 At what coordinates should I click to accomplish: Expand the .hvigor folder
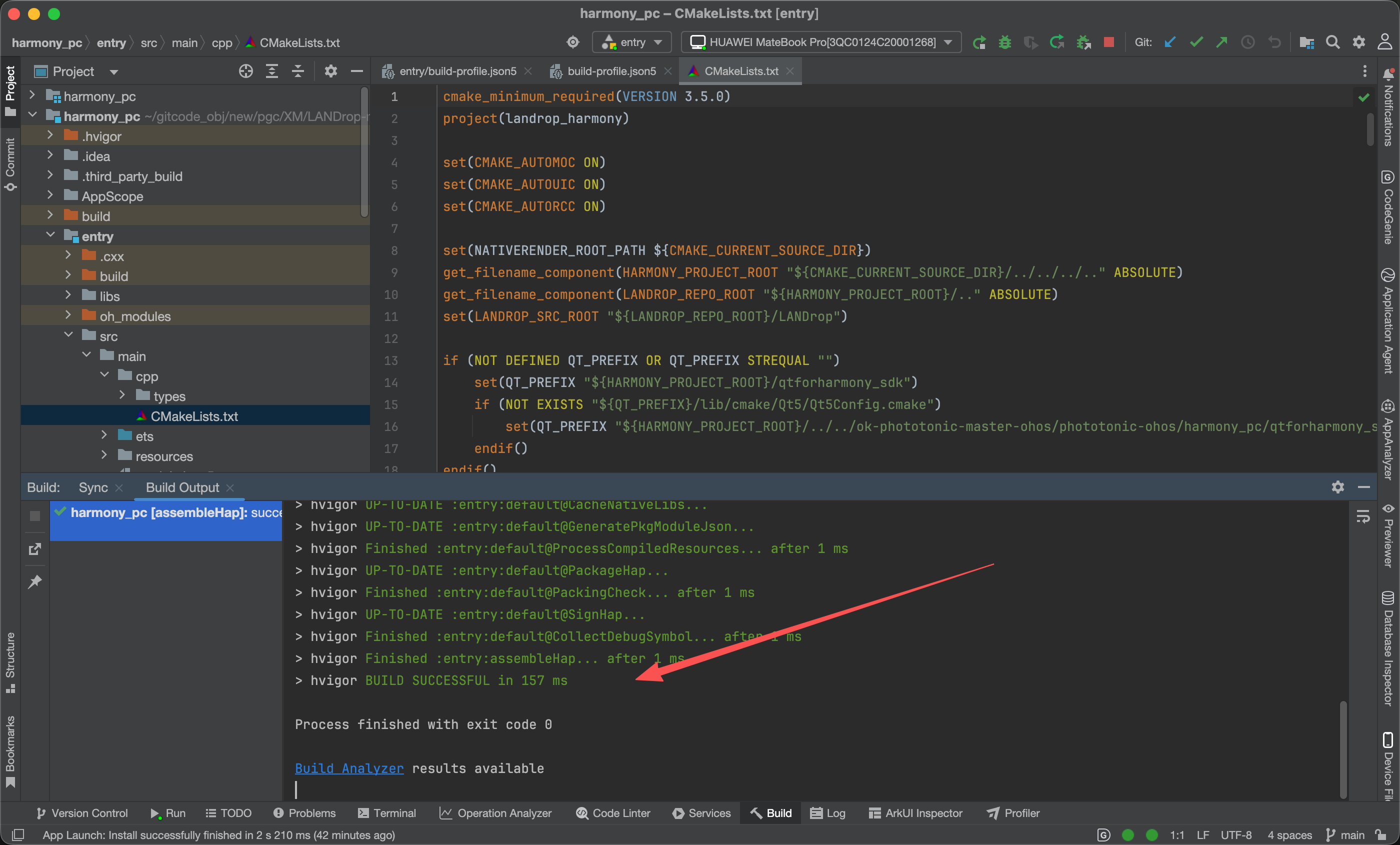[x=50, y=135]
